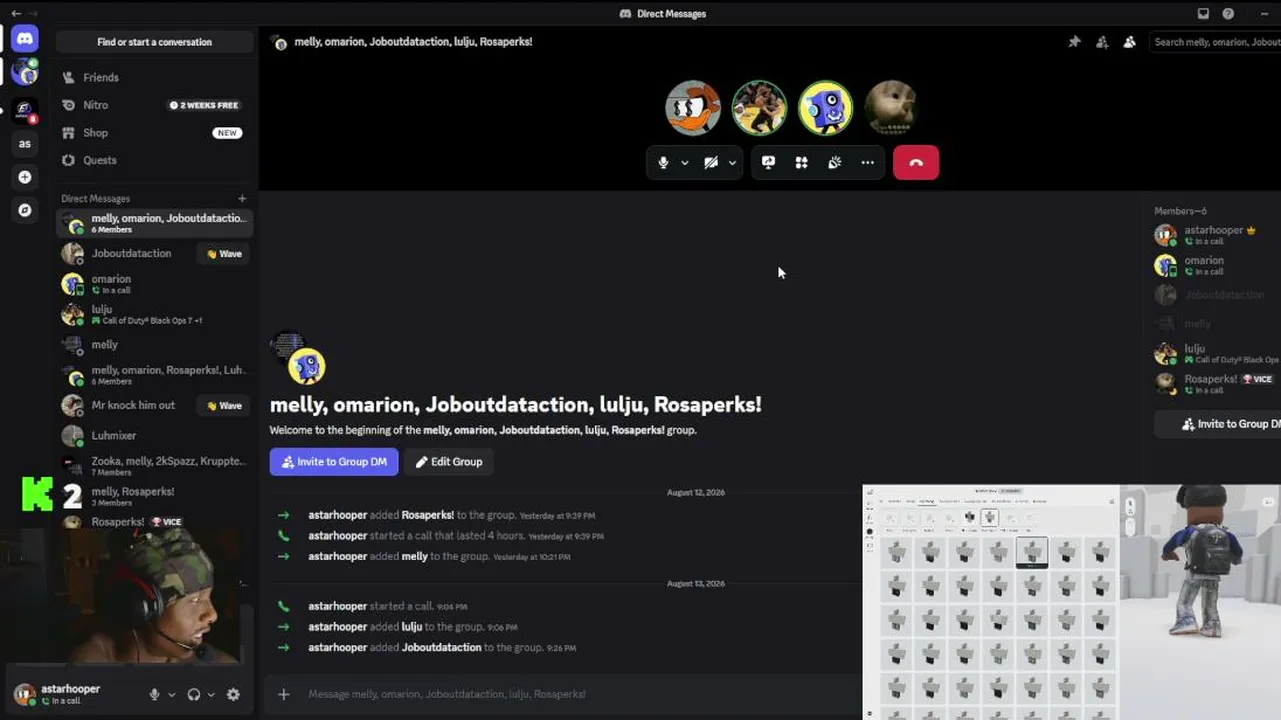Toggle mute in the bottom user panel
The image size is (1281, 720).
point(154,694)
